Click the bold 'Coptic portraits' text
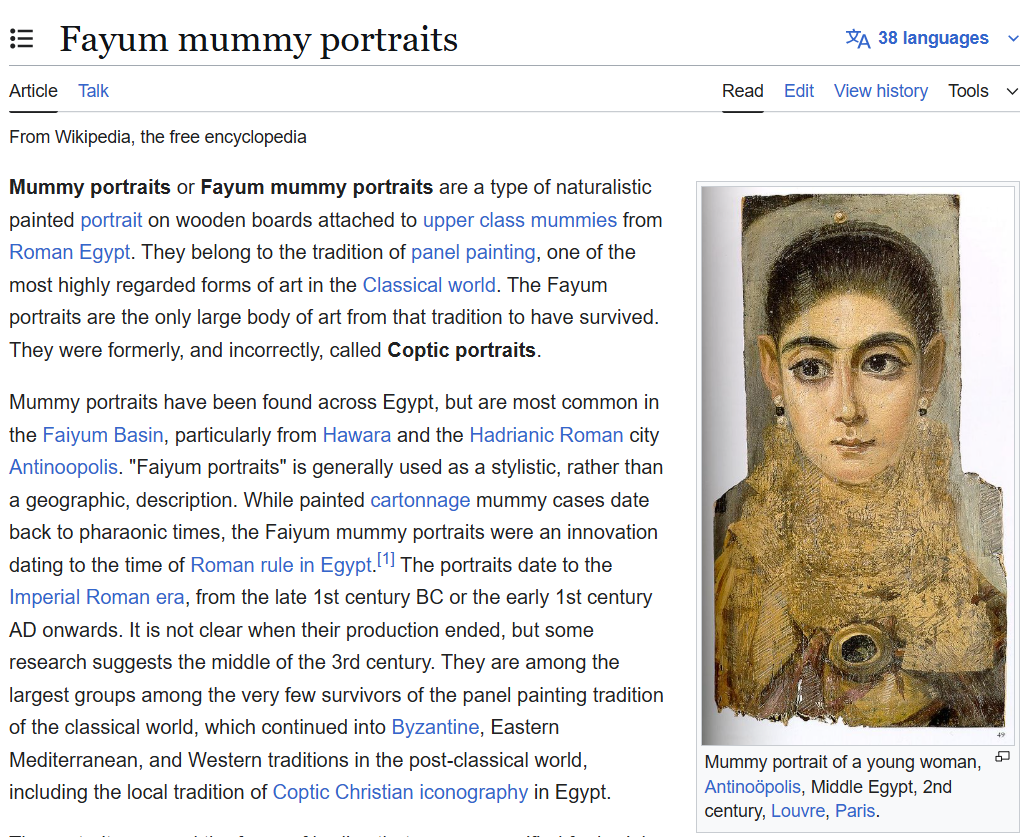This screenshot has width=1025, height=837. 462,350
